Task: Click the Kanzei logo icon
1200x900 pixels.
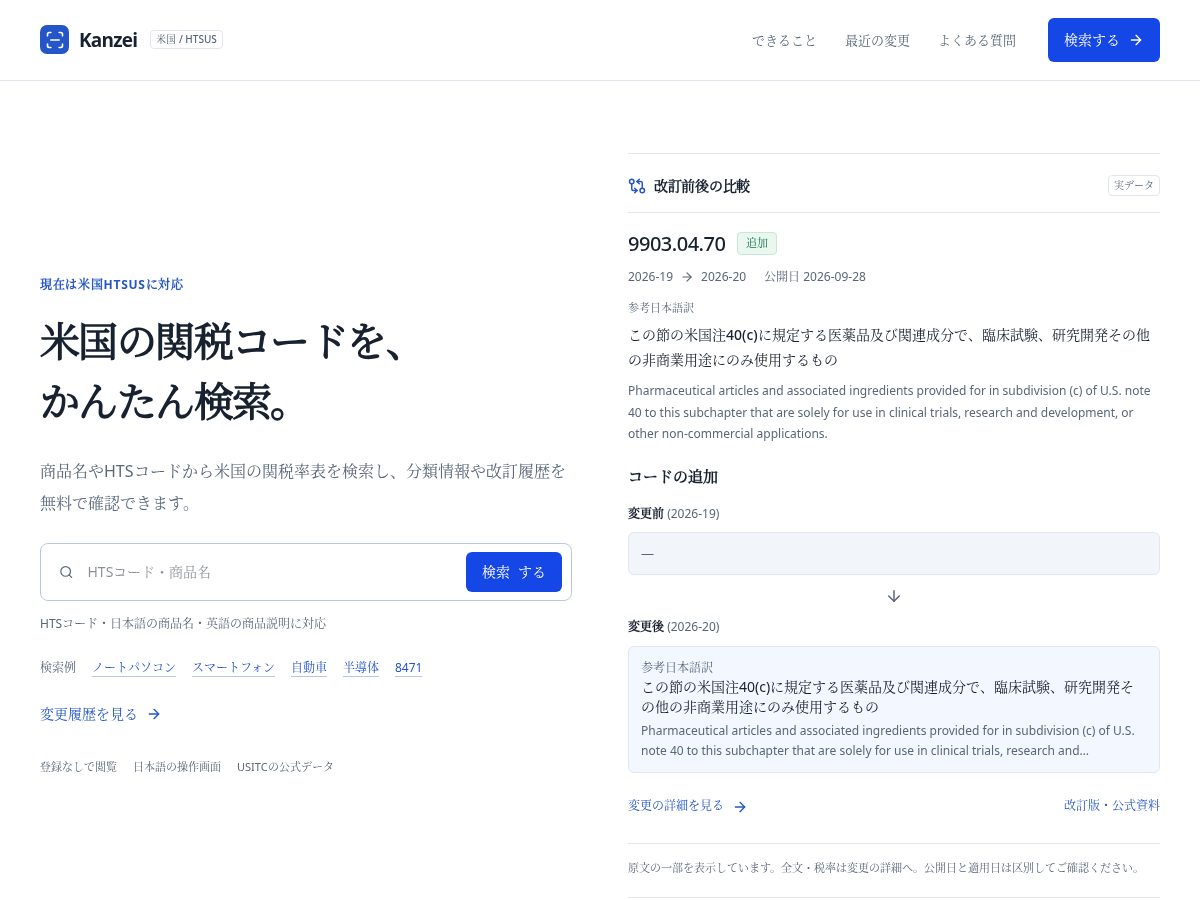Action: tap(54, 40)
